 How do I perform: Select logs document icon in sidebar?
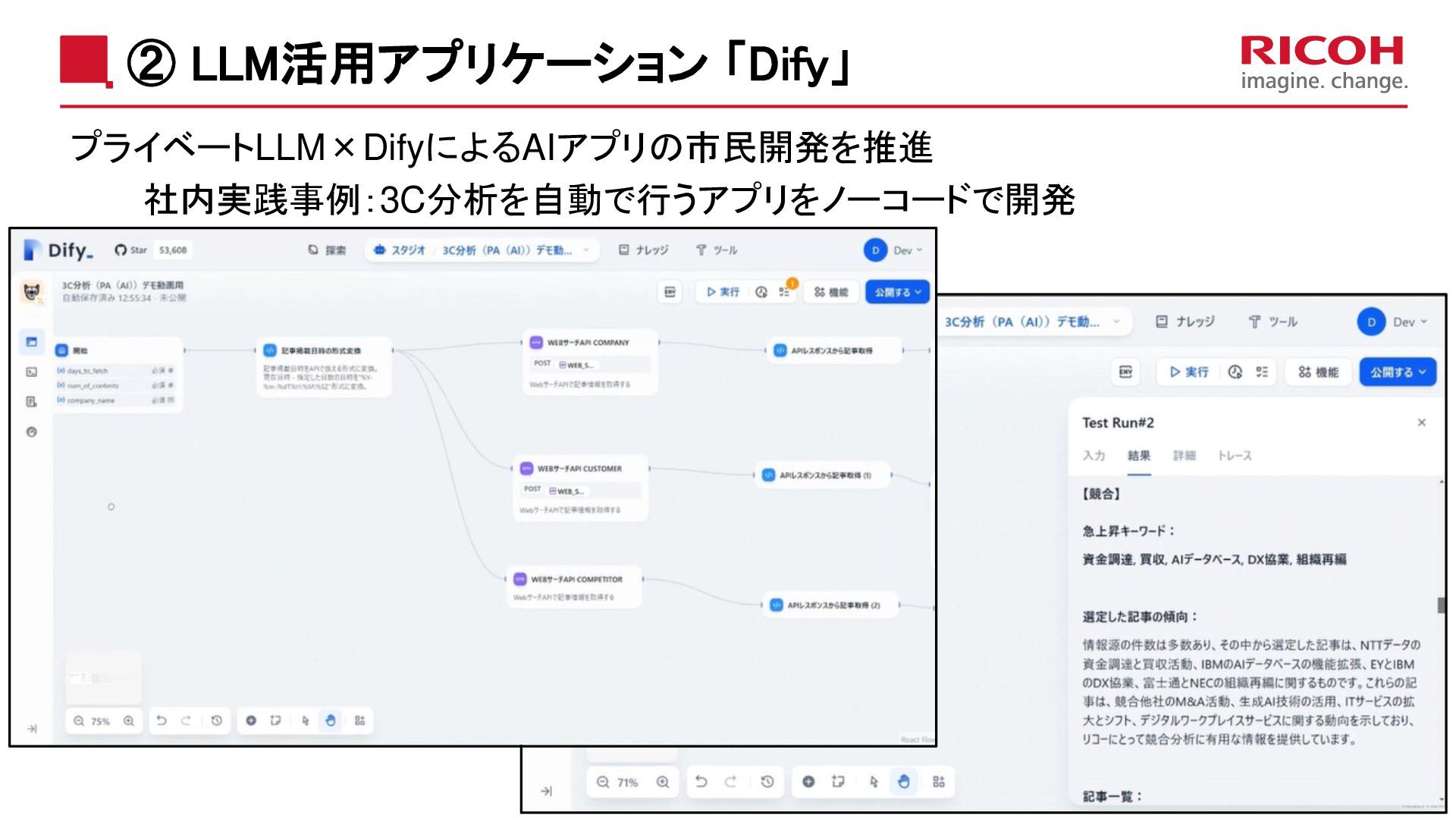[x=32, y=402]
